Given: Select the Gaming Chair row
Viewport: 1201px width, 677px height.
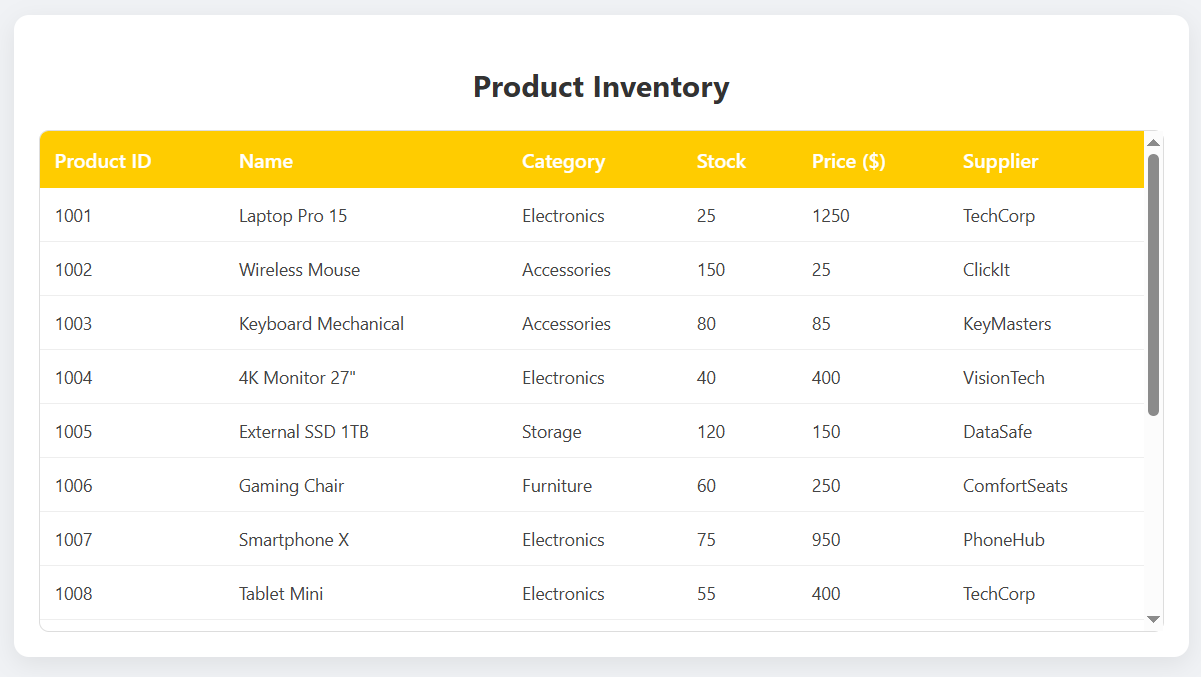Looking at the screenshot, I should point(400,485).
